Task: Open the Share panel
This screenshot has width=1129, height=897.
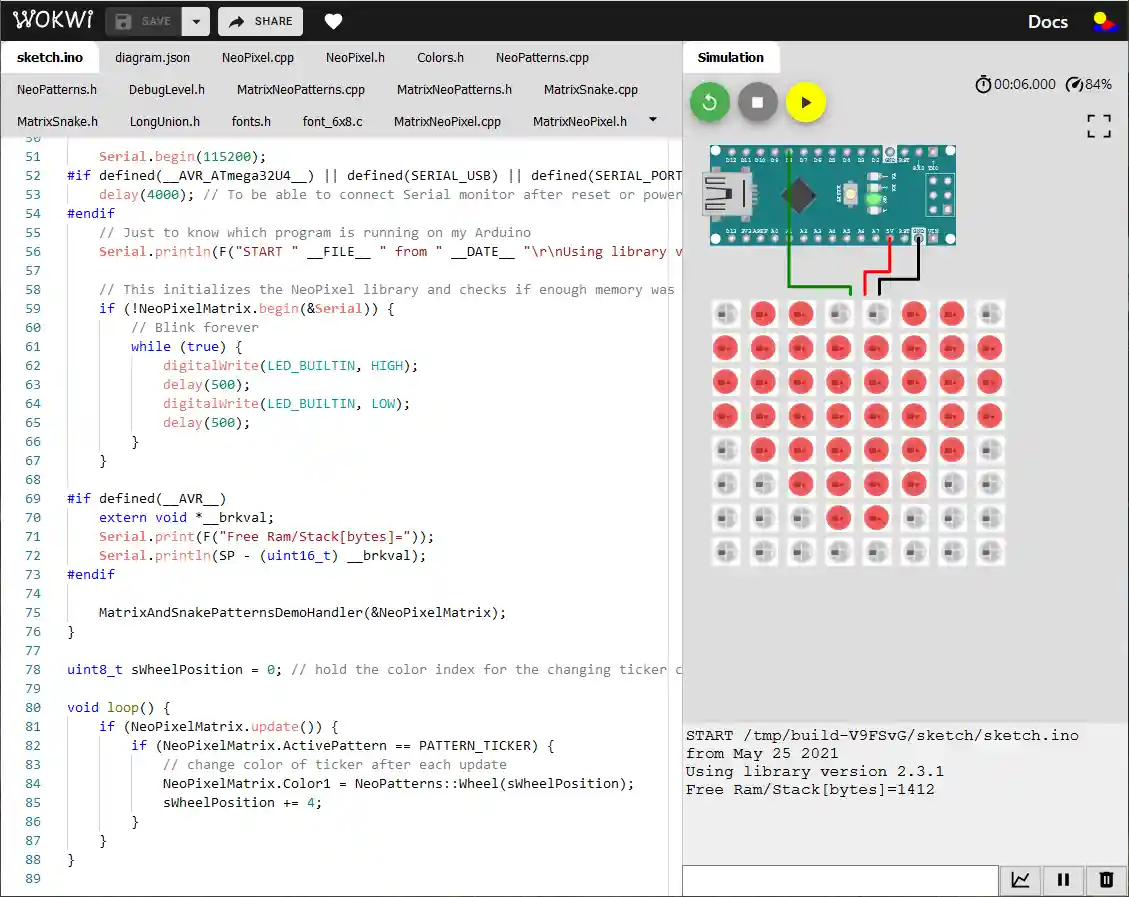Action: pos(260,21)
